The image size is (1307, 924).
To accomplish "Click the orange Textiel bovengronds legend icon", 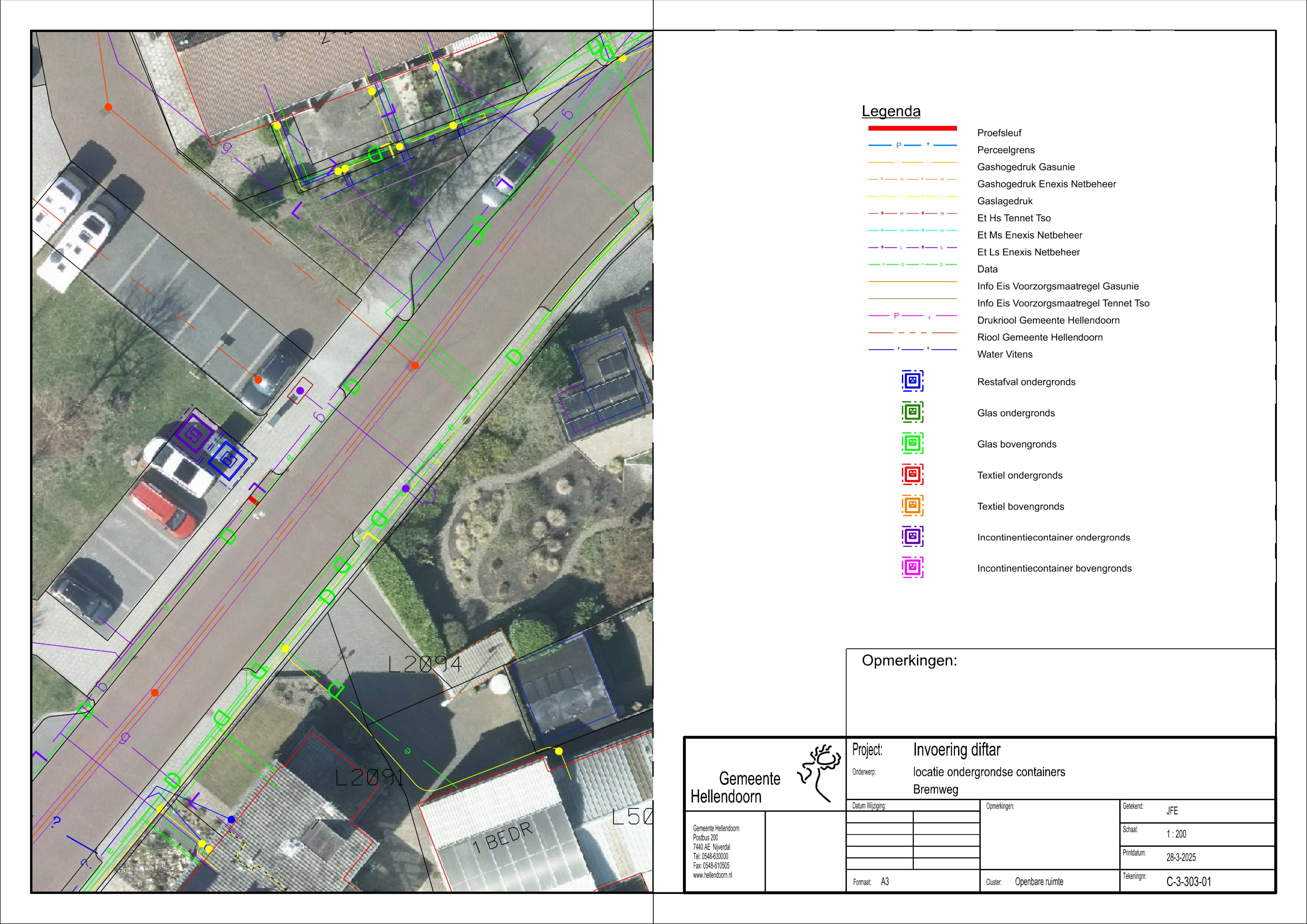I will pos(912,506).
